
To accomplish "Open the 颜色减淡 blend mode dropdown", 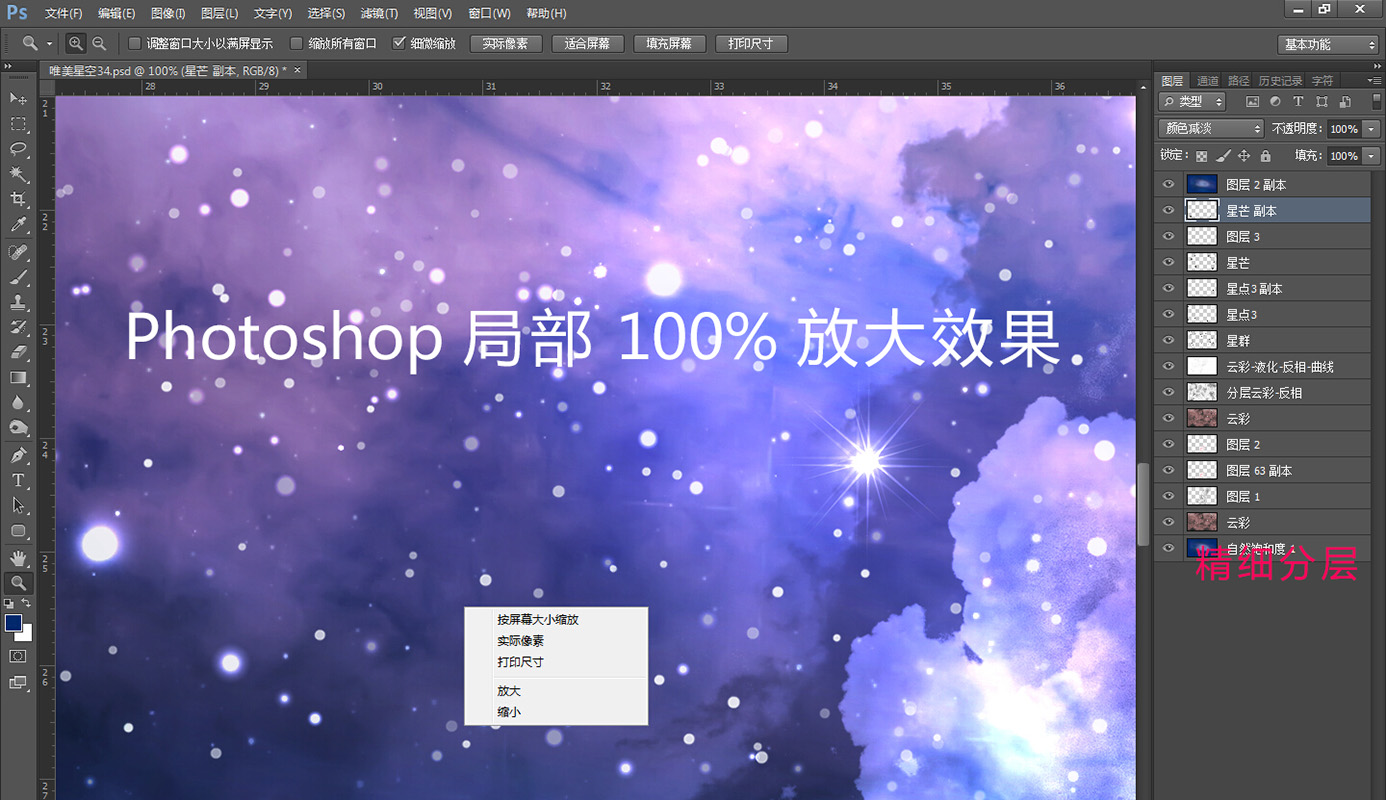I will pos(1211,129).
